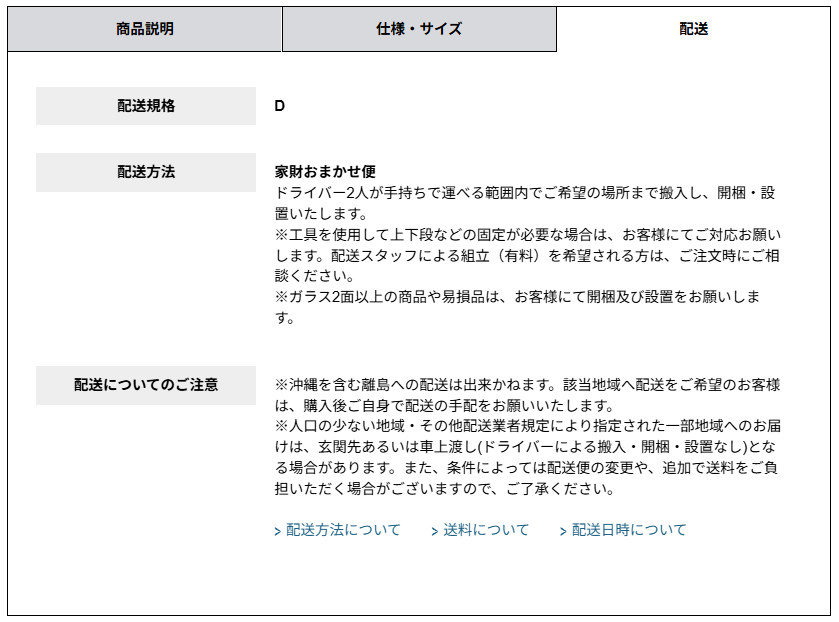
Task: Click the bold 家財おまかせ便 heading
Action: click(325, 172)
